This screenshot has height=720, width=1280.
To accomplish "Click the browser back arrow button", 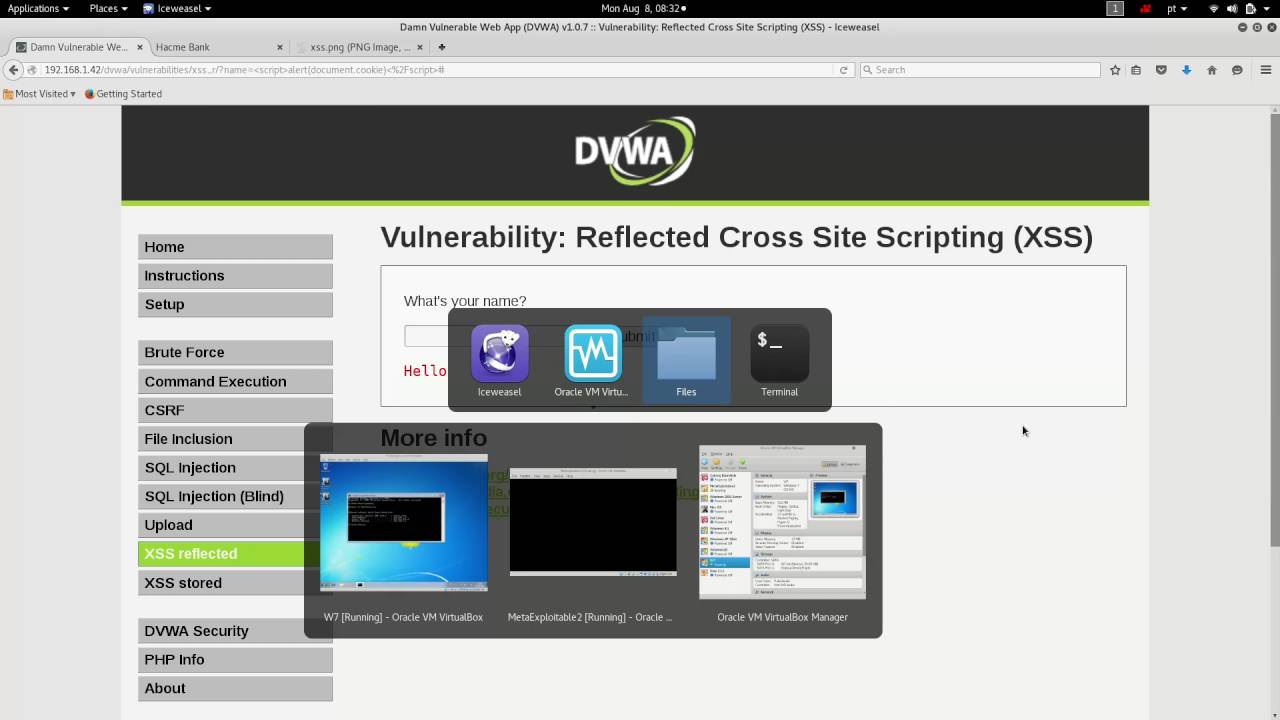I will (x=13, y=70).
